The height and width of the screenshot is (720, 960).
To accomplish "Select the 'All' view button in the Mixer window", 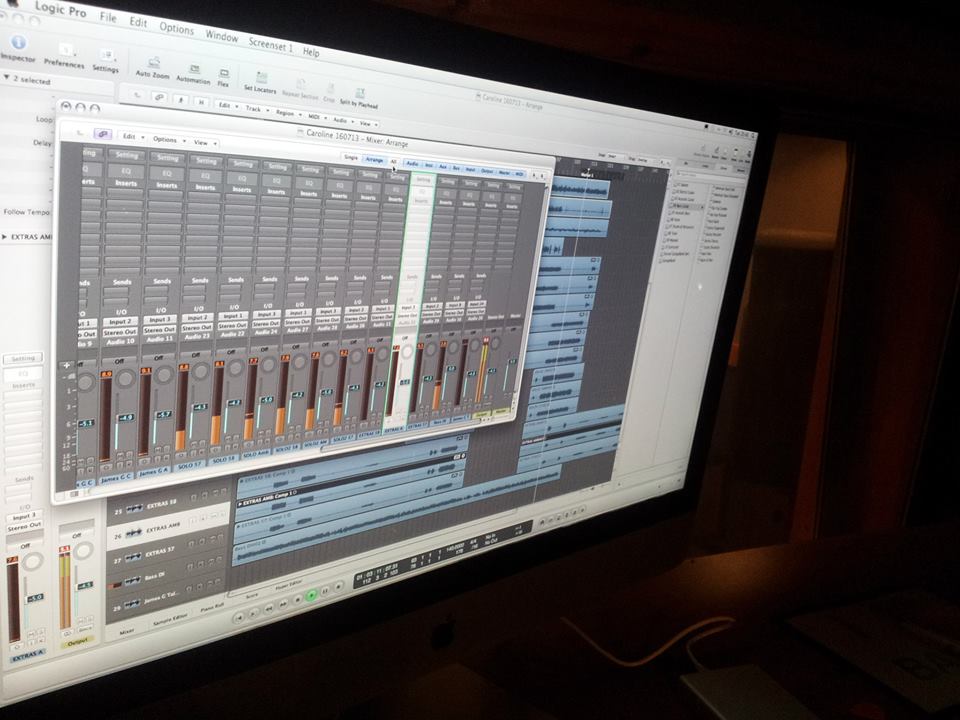I will [393, 162].
